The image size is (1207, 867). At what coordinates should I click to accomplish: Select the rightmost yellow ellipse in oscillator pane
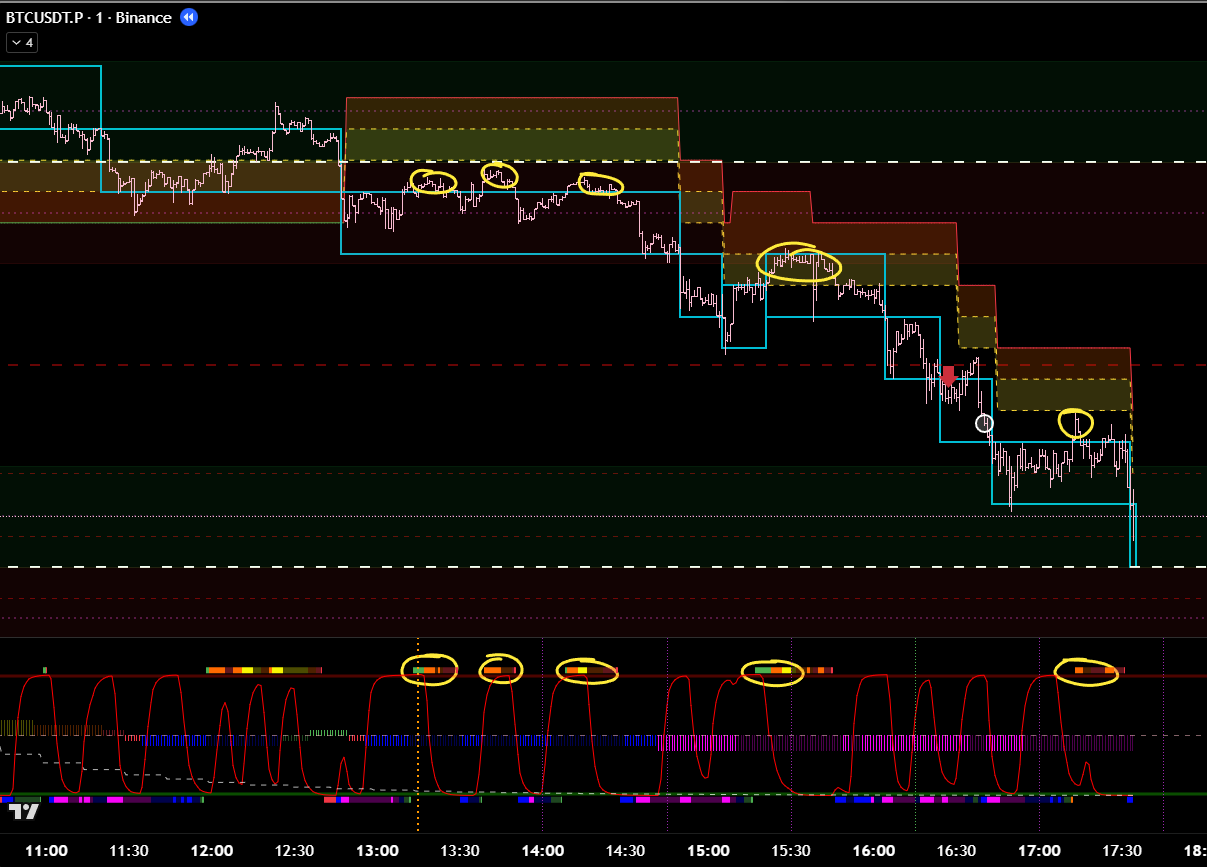point(1086,671)
